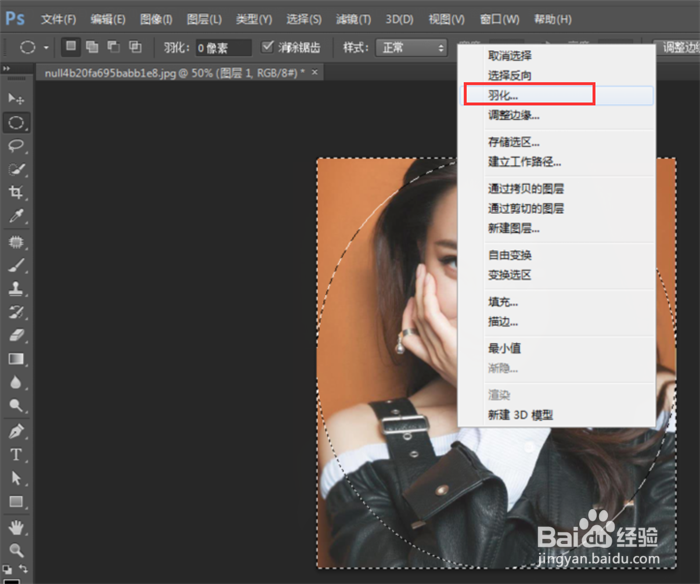The image size is (700, 584).
Task: Select the Brush tool
Action: pos(16,265)
